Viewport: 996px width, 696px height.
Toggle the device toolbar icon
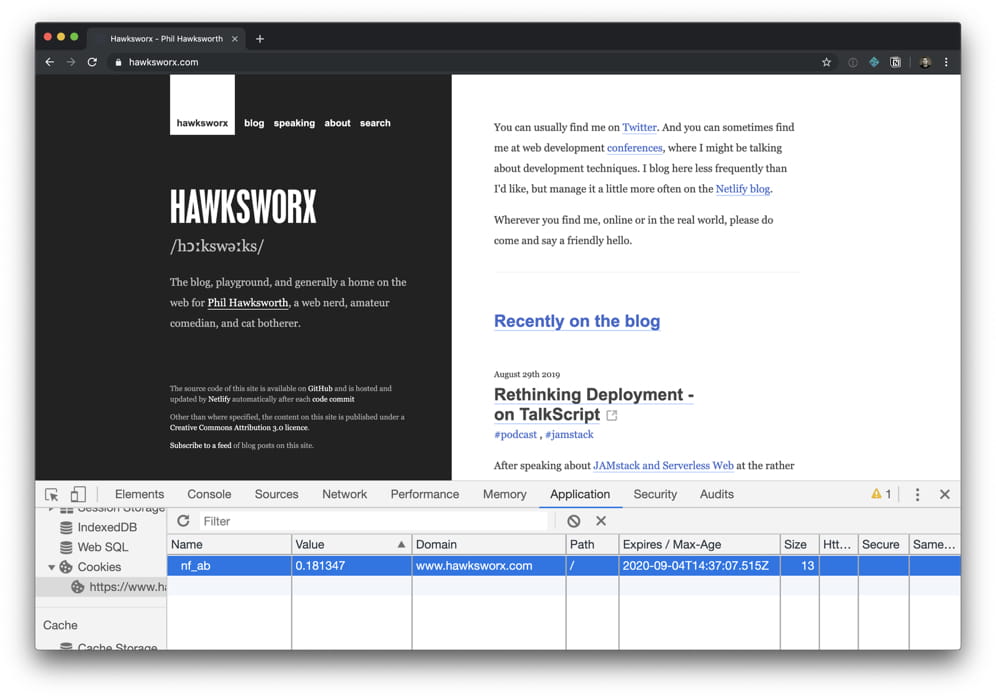(78, 494)
